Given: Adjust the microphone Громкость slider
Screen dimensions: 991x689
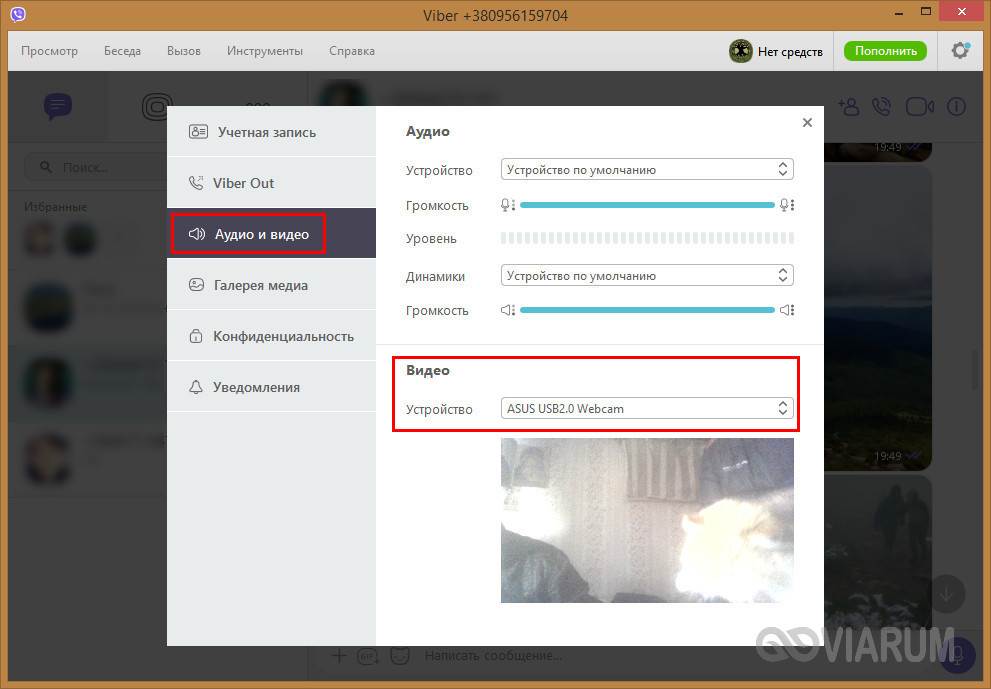Looking at the screenshot, I should (x=647, y=205).
